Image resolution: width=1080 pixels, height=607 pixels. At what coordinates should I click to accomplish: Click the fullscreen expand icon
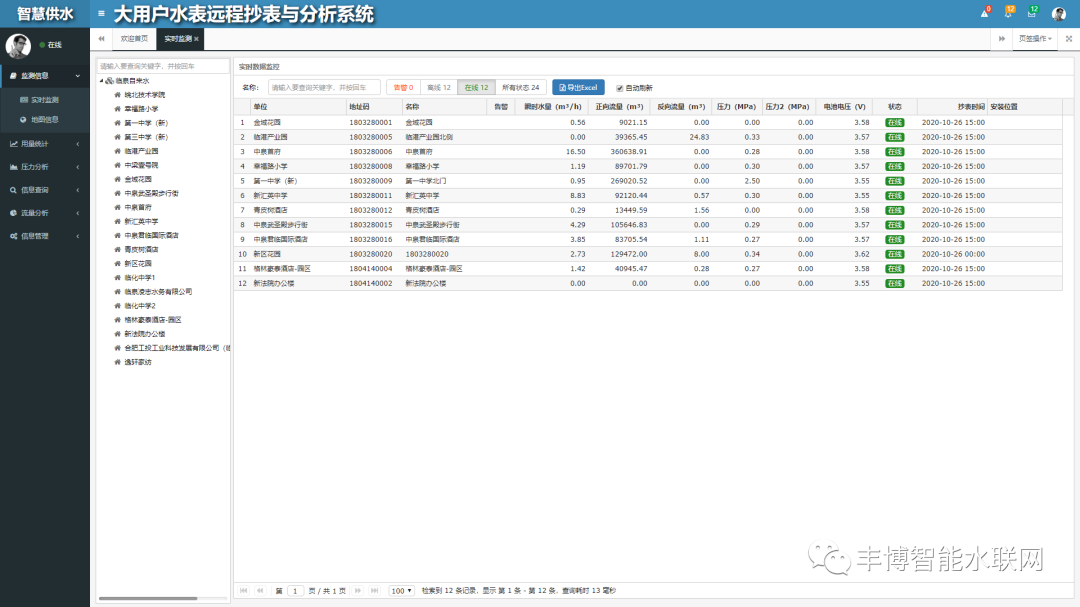pos(1068,39)
